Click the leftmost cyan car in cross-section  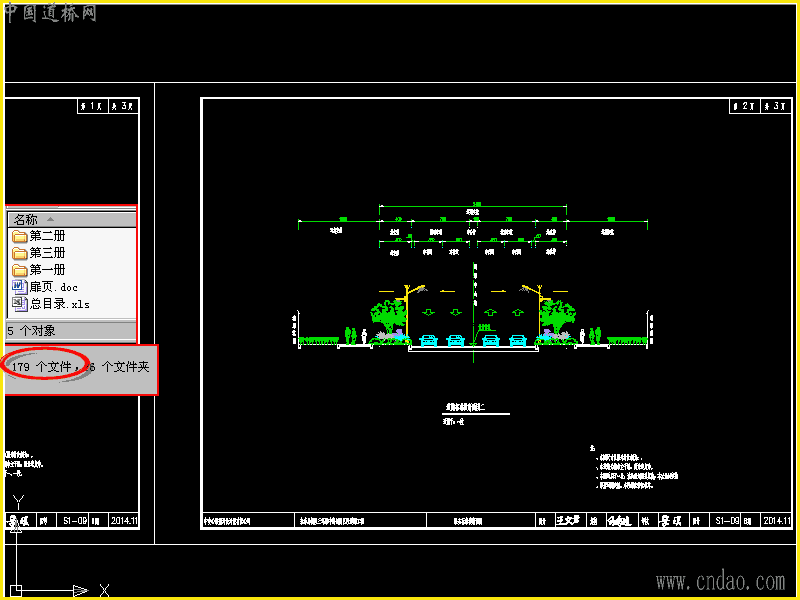(x=428, y=340)
